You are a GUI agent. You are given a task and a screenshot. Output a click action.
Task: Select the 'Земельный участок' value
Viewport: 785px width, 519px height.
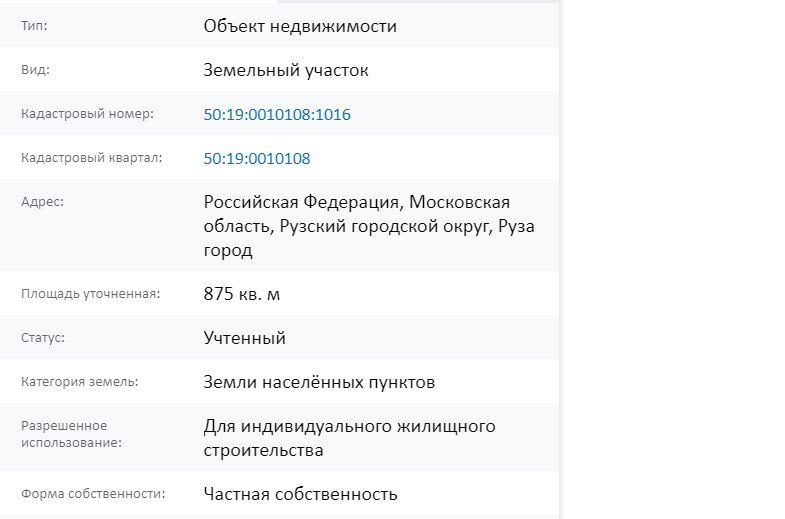coord(286,70)
